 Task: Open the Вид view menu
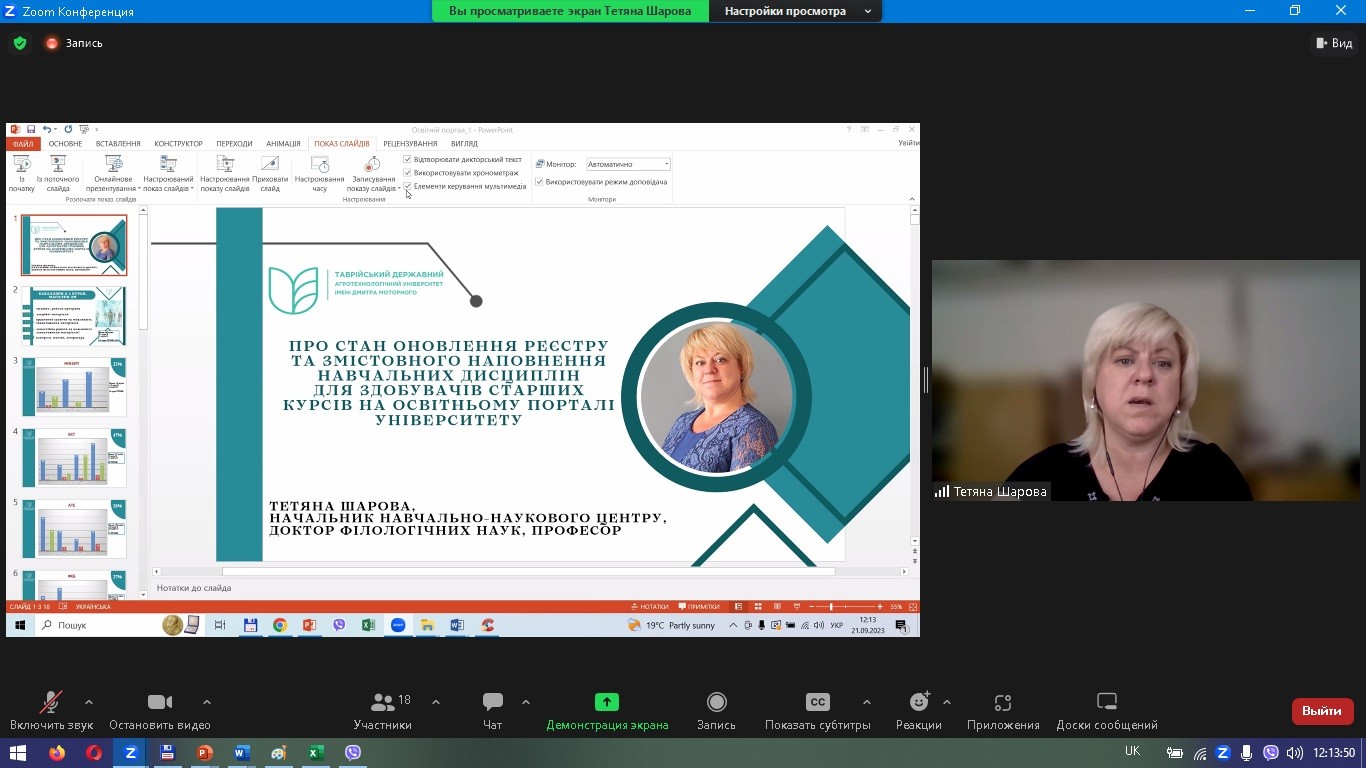pos(1333,43)
